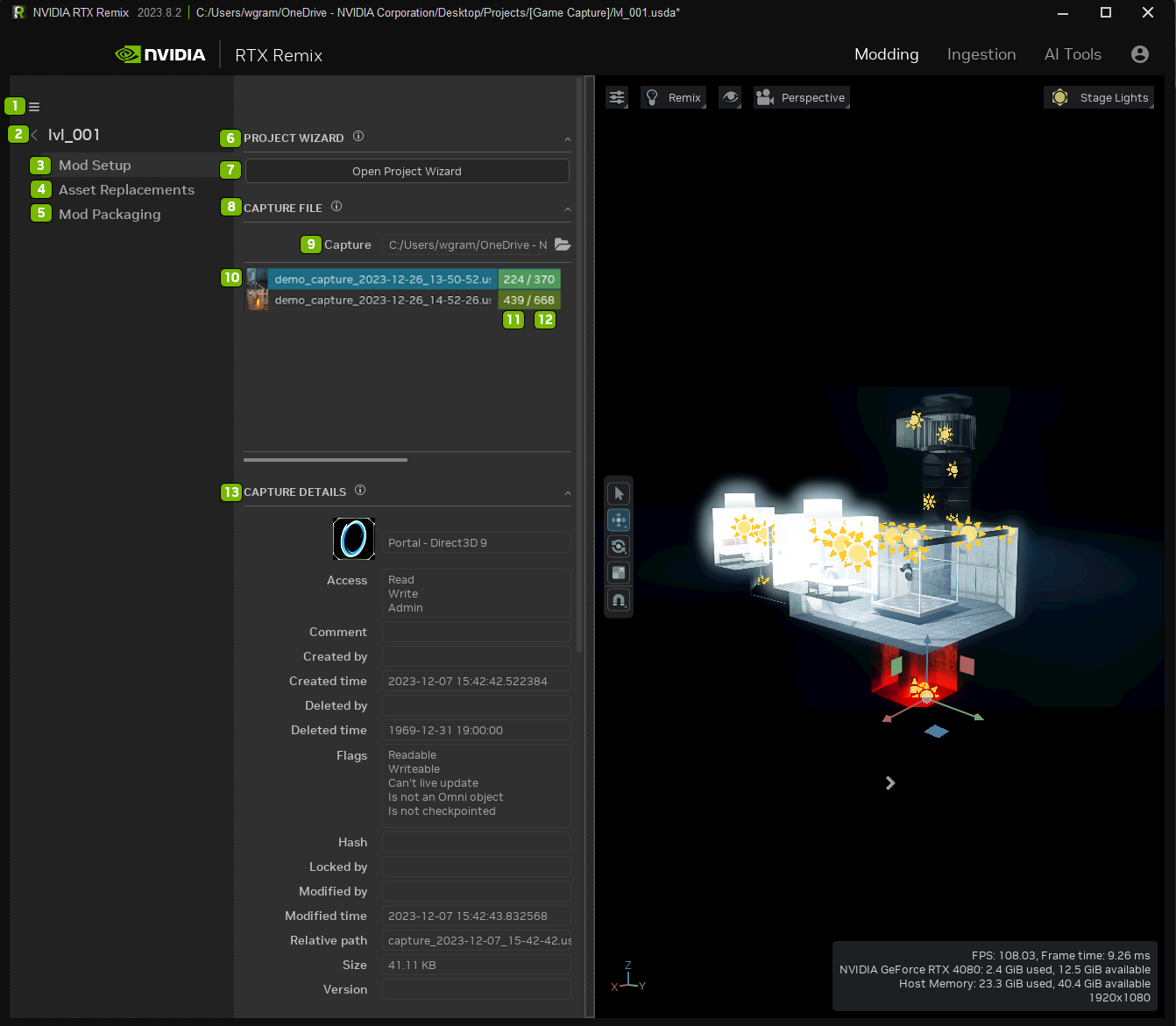Click the left panel vertical scrollbar
1176x1026 pixels.
point(578,364)
